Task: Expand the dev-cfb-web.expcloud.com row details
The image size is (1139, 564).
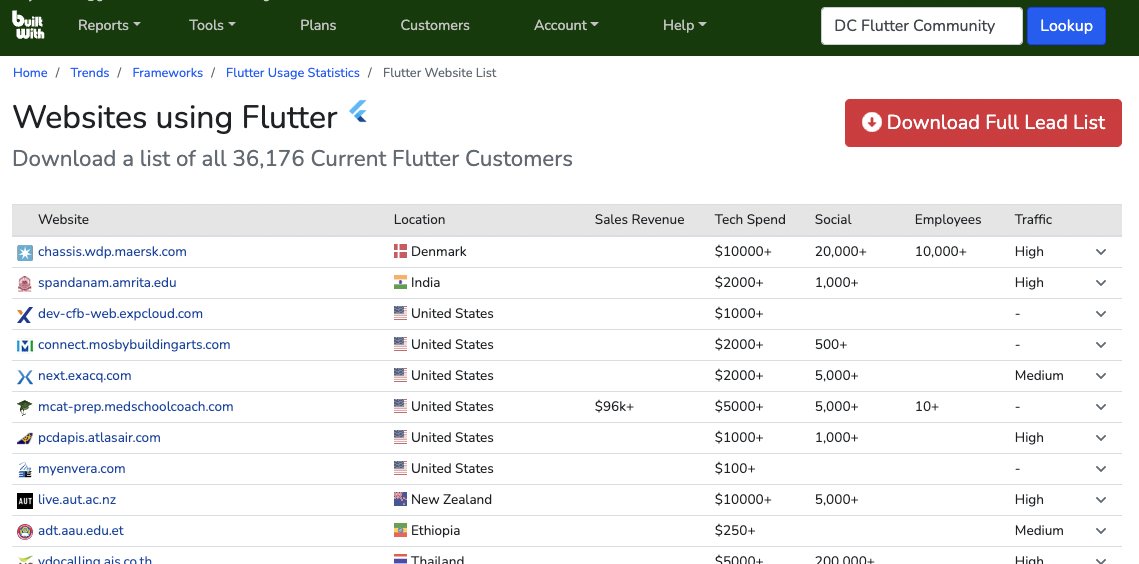Action: pos(1101,314)
